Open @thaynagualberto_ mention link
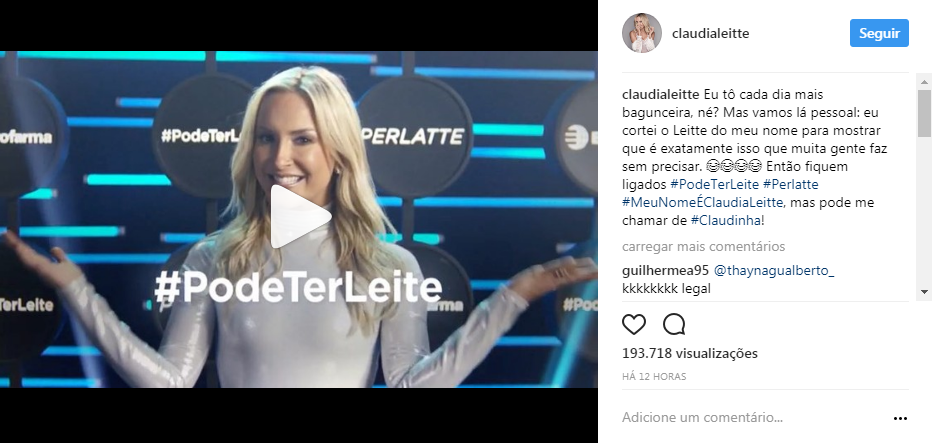Viewport: 932px width, 443px height. (x=773, y=271)
